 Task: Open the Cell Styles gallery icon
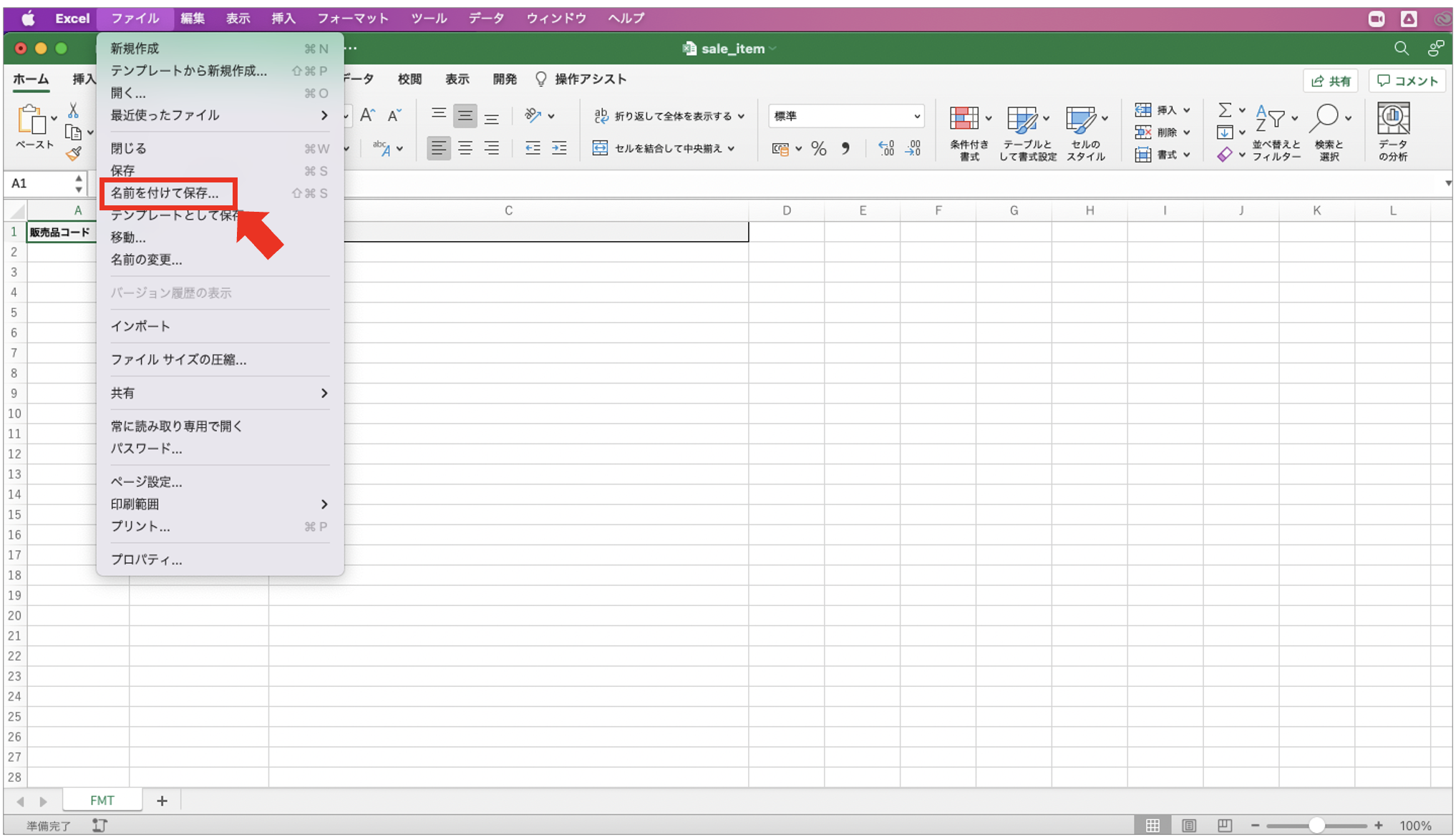1080,119
